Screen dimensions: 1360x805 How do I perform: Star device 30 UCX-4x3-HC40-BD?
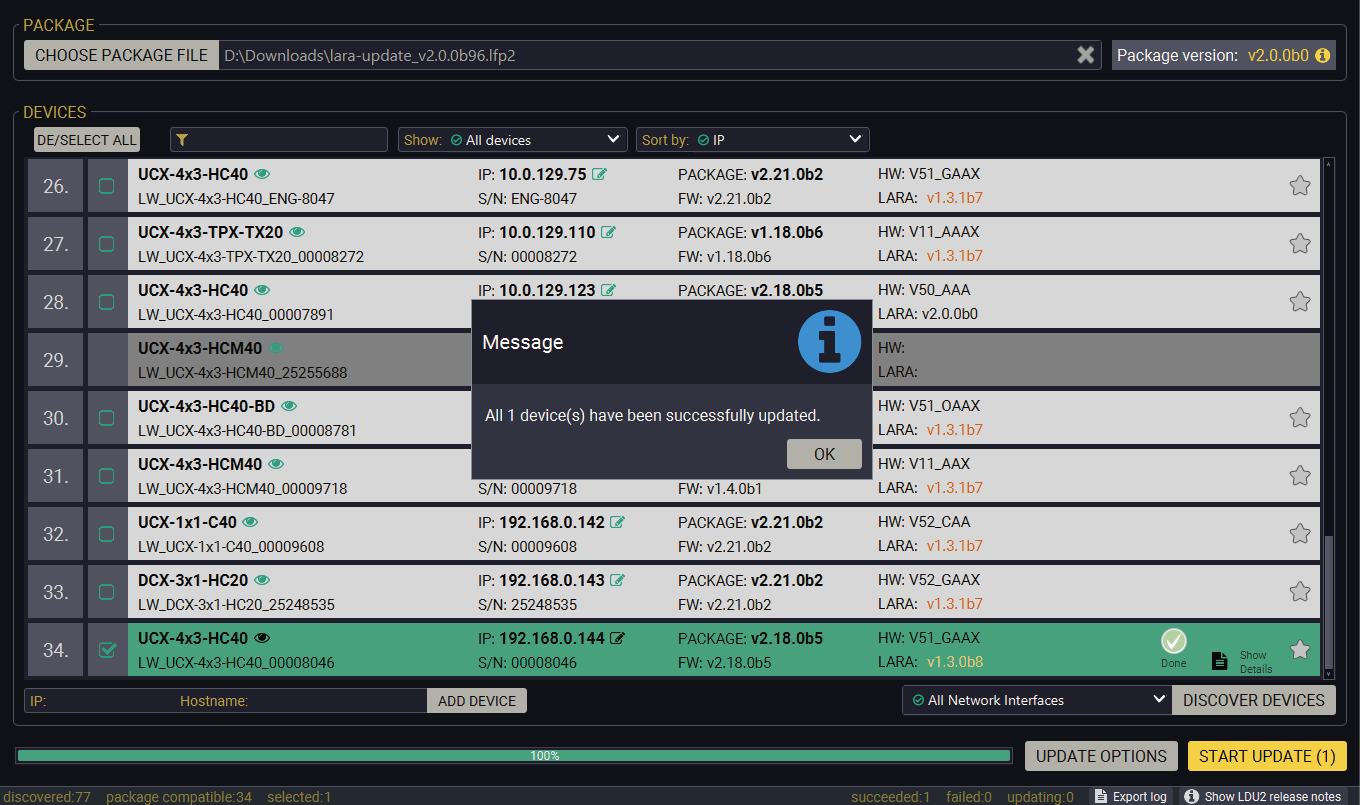coord(1299,417)
